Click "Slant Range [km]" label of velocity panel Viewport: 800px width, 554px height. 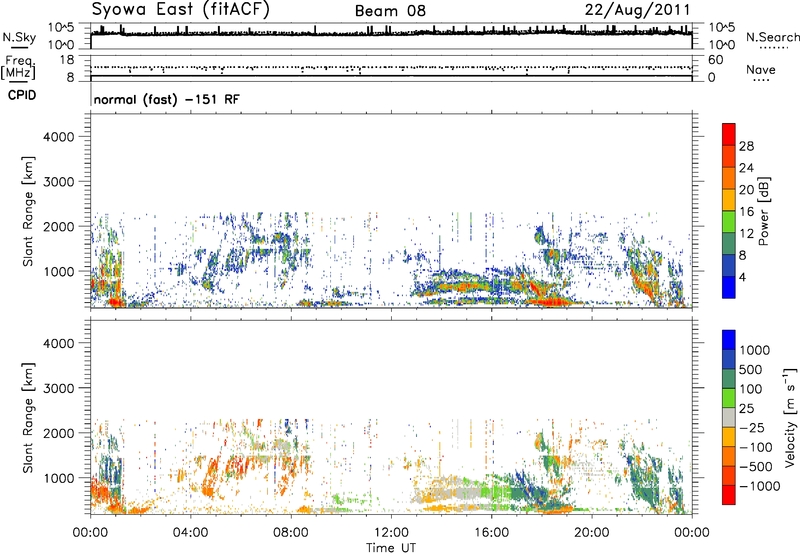coord(28,417)
